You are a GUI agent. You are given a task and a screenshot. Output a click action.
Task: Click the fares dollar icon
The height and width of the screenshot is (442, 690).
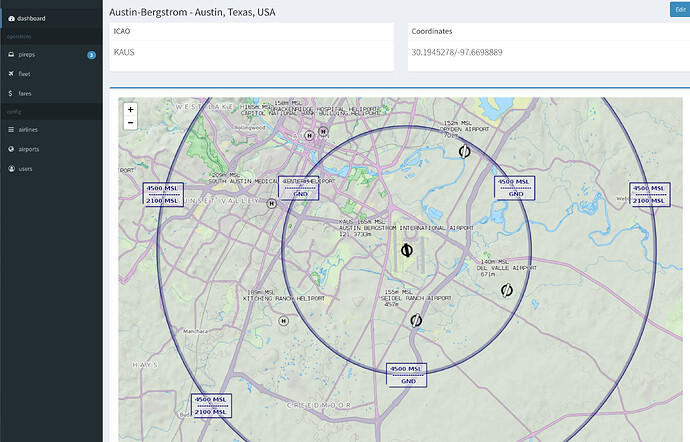[x=11, y=93]
